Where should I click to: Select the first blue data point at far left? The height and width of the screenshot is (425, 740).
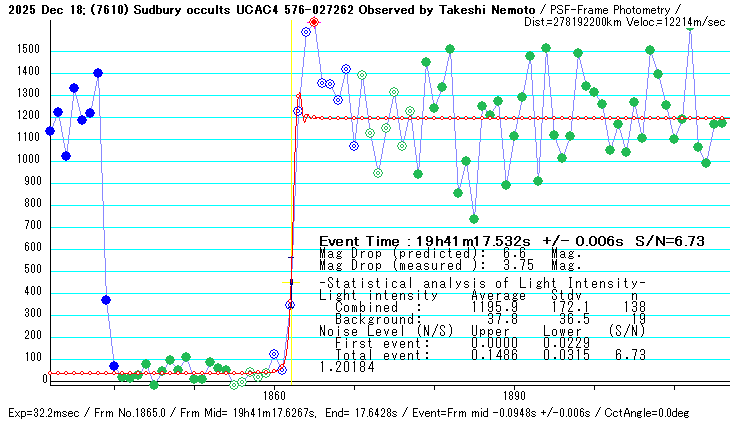[x=50, y=131]
